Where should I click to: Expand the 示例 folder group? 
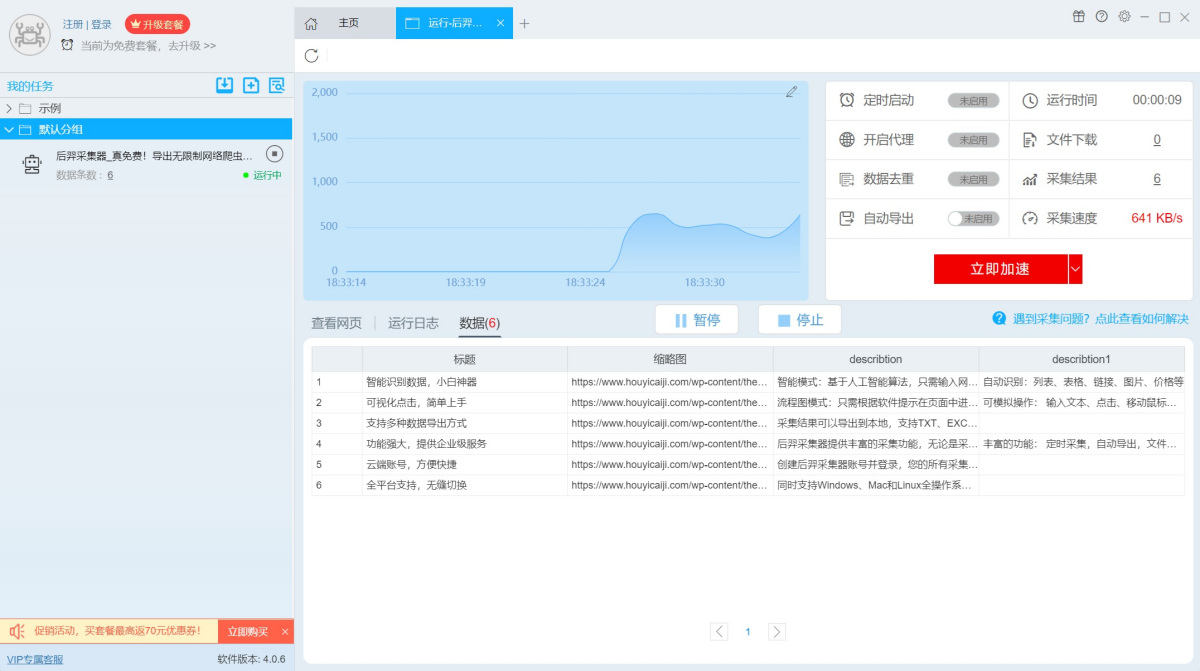click(x=9, y=108)
